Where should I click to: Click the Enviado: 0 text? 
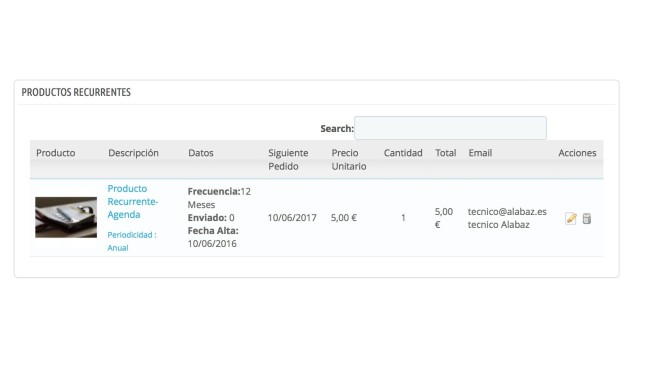pyautogui.click(x=211, y=218)
